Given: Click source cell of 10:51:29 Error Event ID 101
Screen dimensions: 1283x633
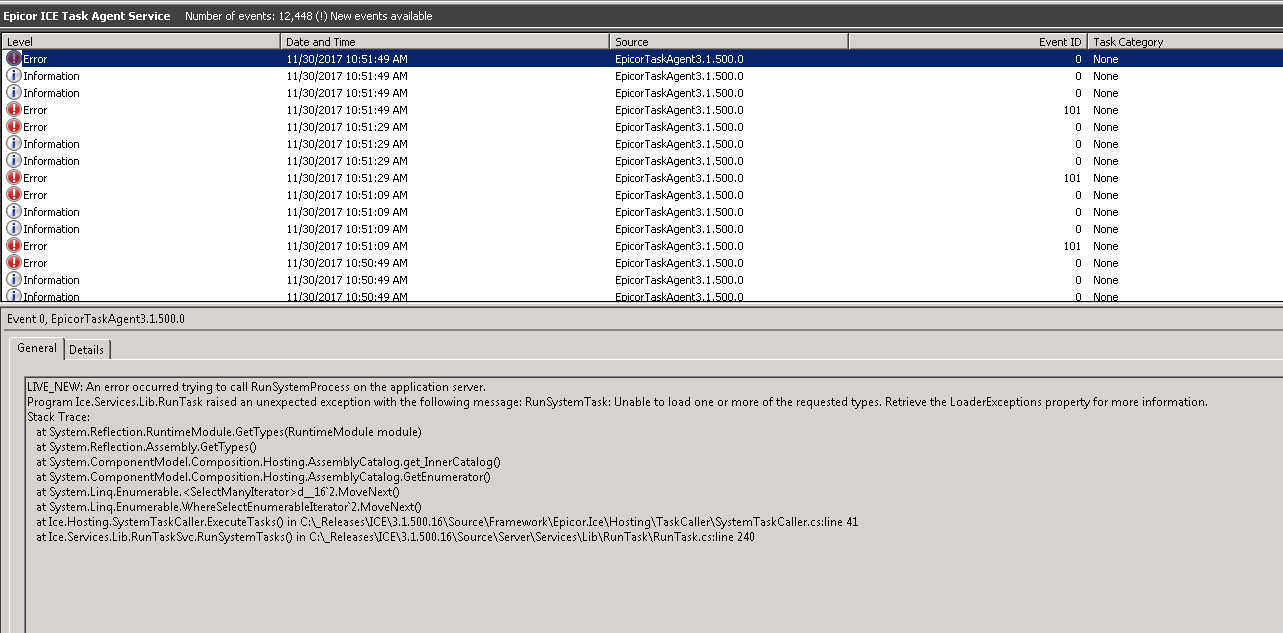Looking at the screenshot, I should (x=679, y=178).
